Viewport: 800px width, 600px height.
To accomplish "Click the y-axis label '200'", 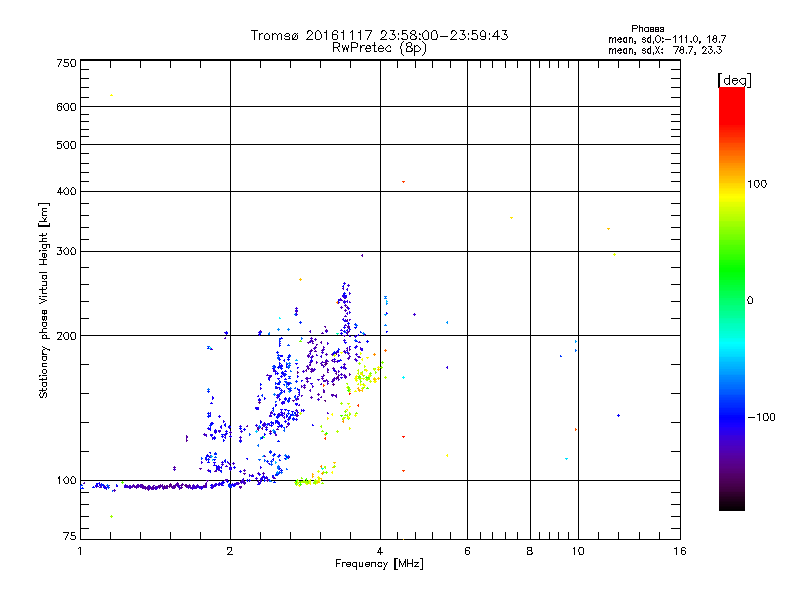I will [66, 336].
